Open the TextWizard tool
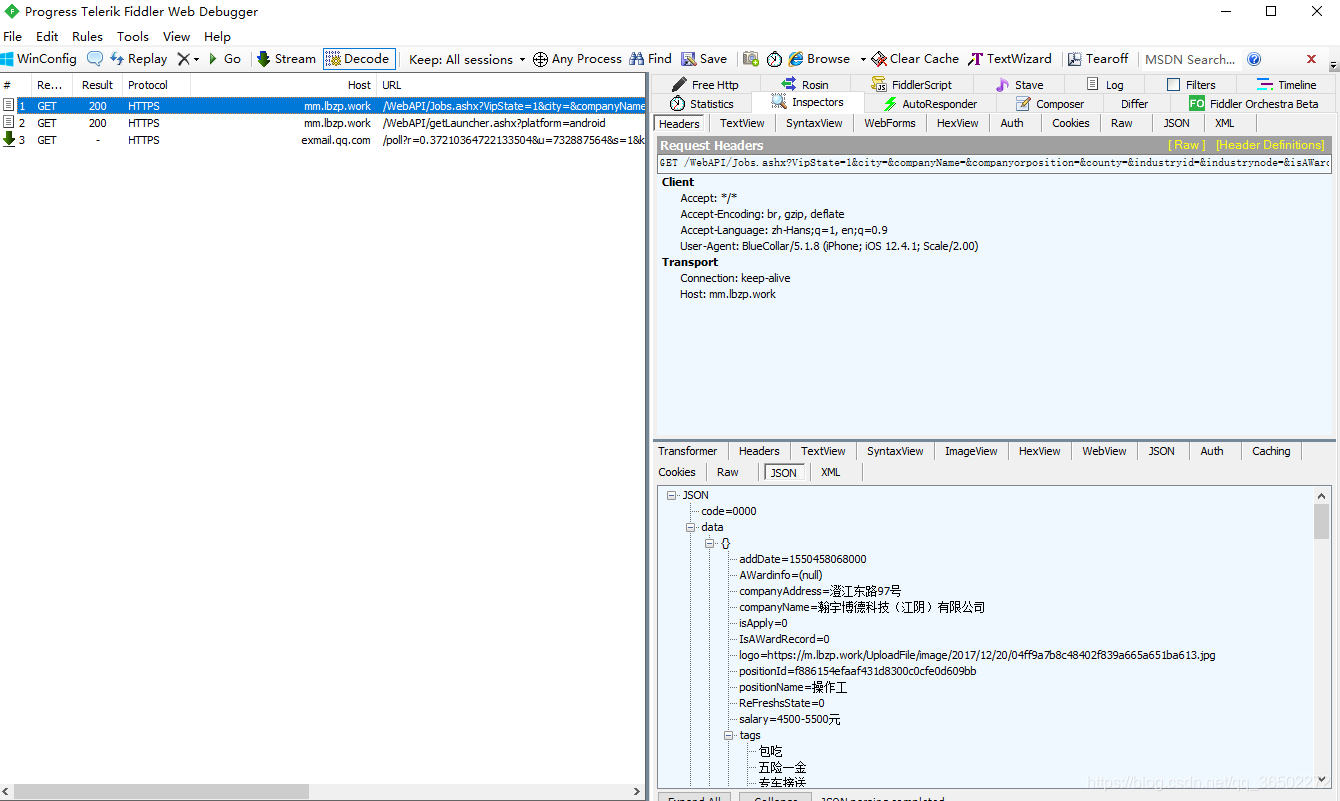The width and height of the screenshot is (1340, 801). pyautogui.click(x=1010, y=59)
